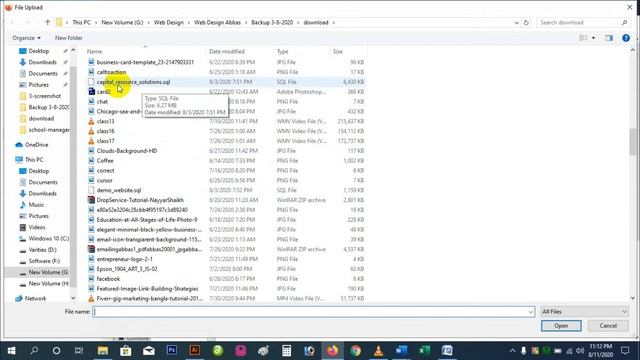Click the Open button

click(561, 326)
